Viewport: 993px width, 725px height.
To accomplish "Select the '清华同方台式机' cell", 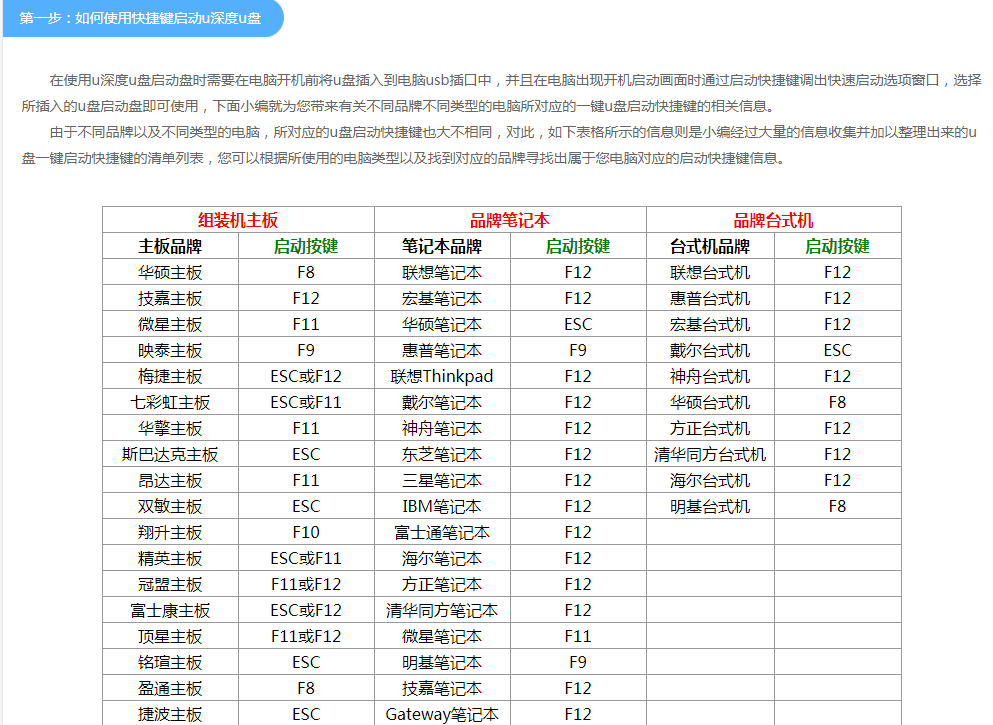I will point(710,454).
